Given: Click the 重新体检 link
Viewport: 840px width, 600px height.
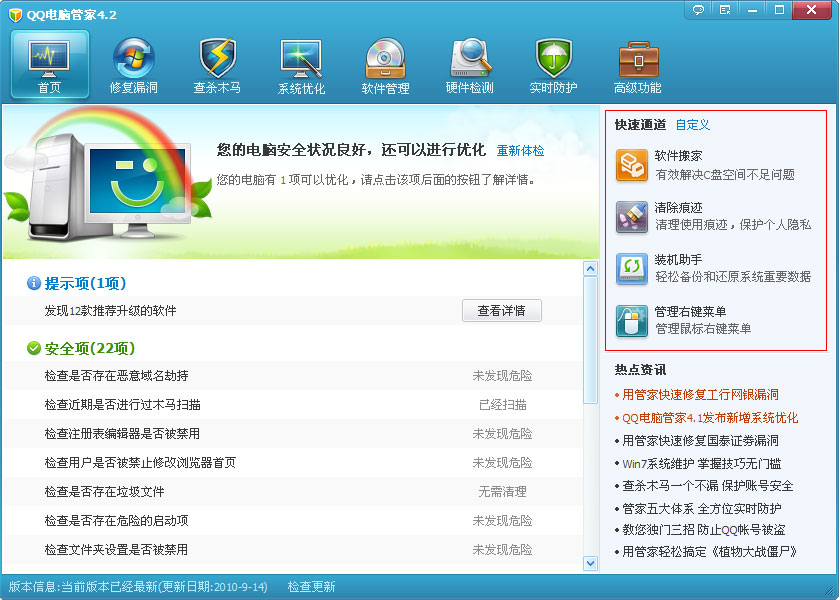Looking at the screenshot, I should (520, 151).
